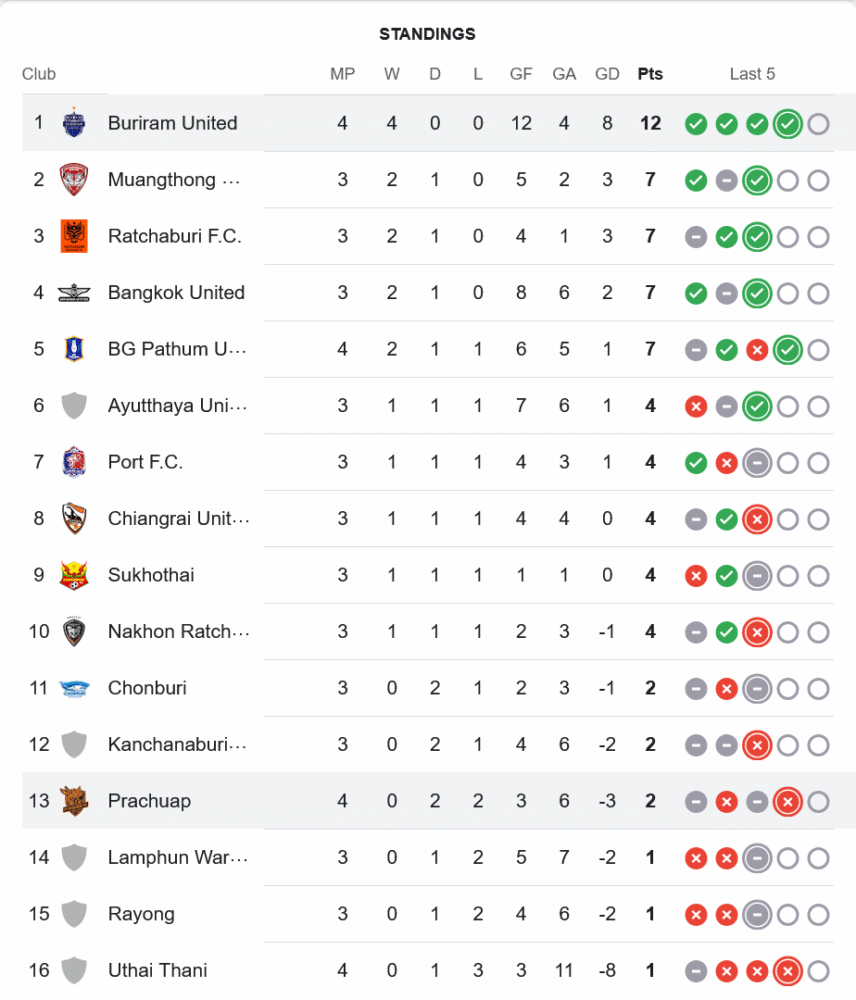The width and height of the screenshot is (856, 1000).
Task: Click the GD column header
Action: (607, 74)
